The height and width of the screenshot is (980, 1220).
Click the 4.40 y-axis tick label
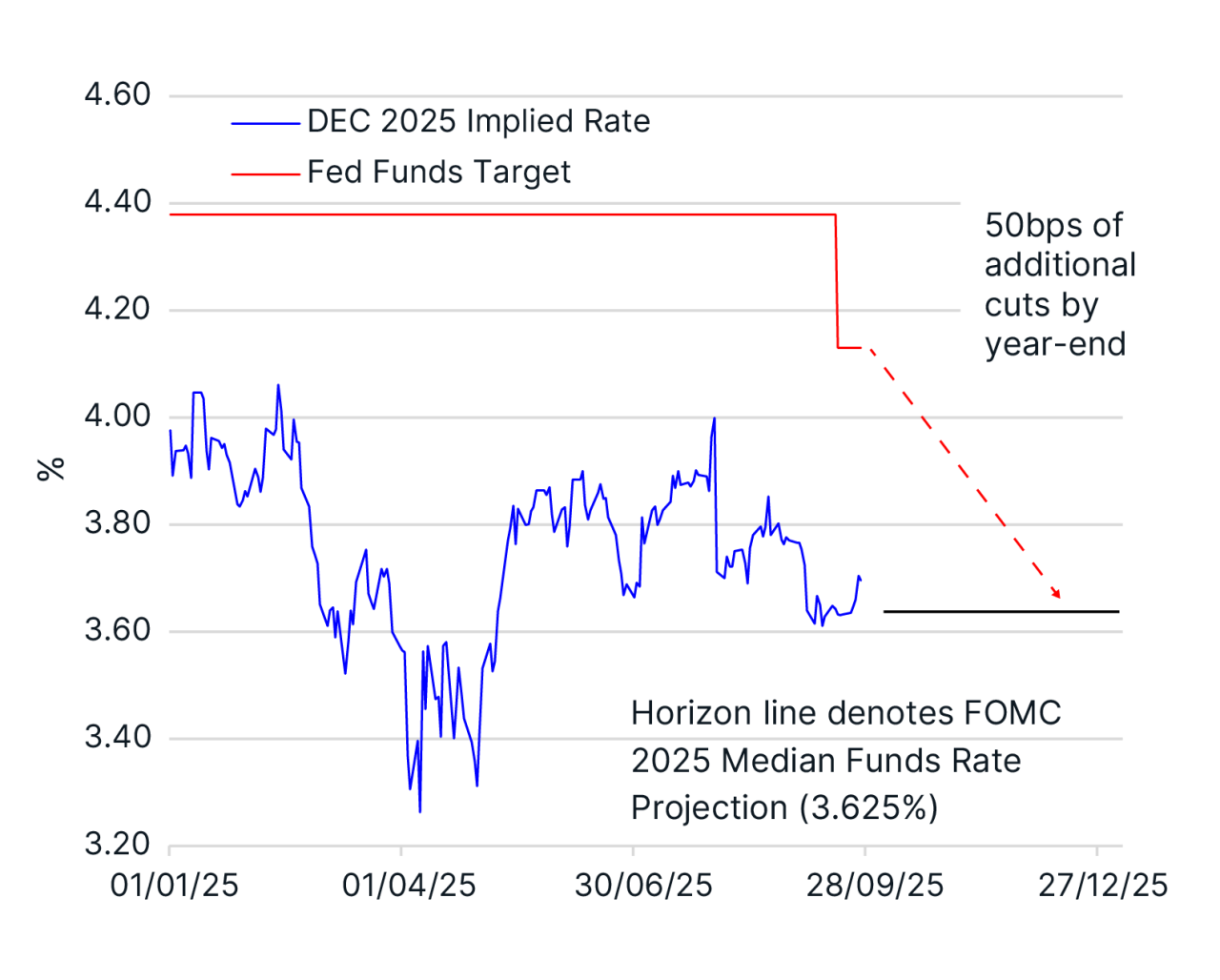(117, 202)
